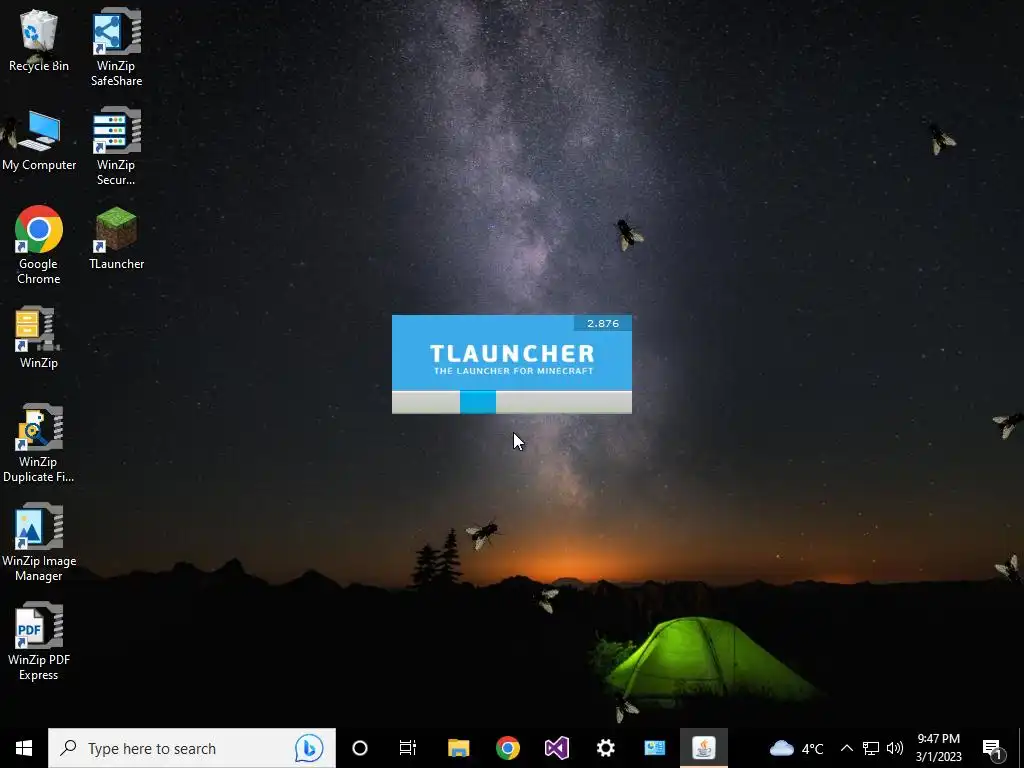Select the WinZip PDF Express shortcut
Image resolution: width=1024 pixels, height=768 pixels.
[39, 641]
